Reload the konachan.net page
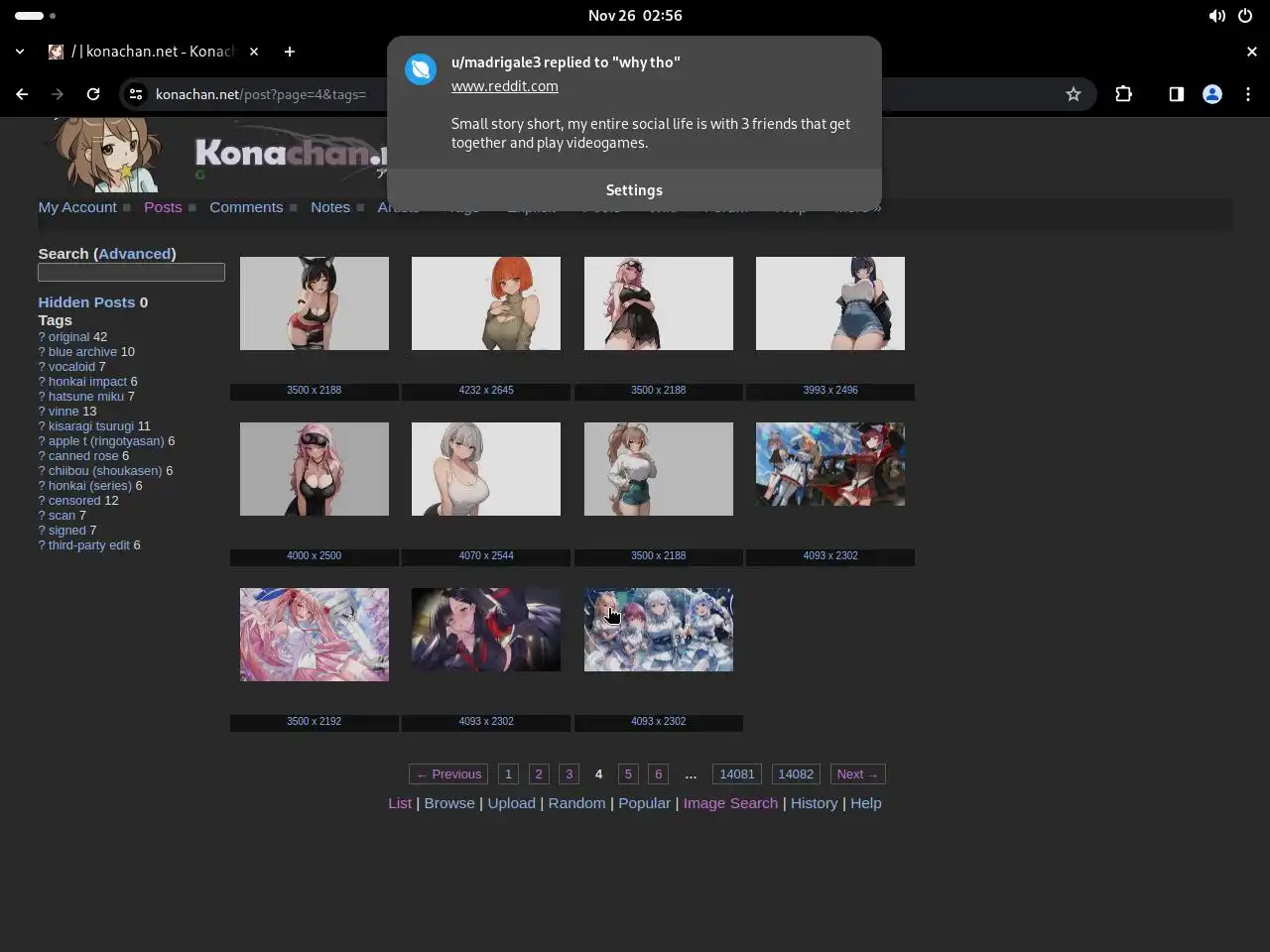Screen dimensions: 1270x952 [93, 94]
